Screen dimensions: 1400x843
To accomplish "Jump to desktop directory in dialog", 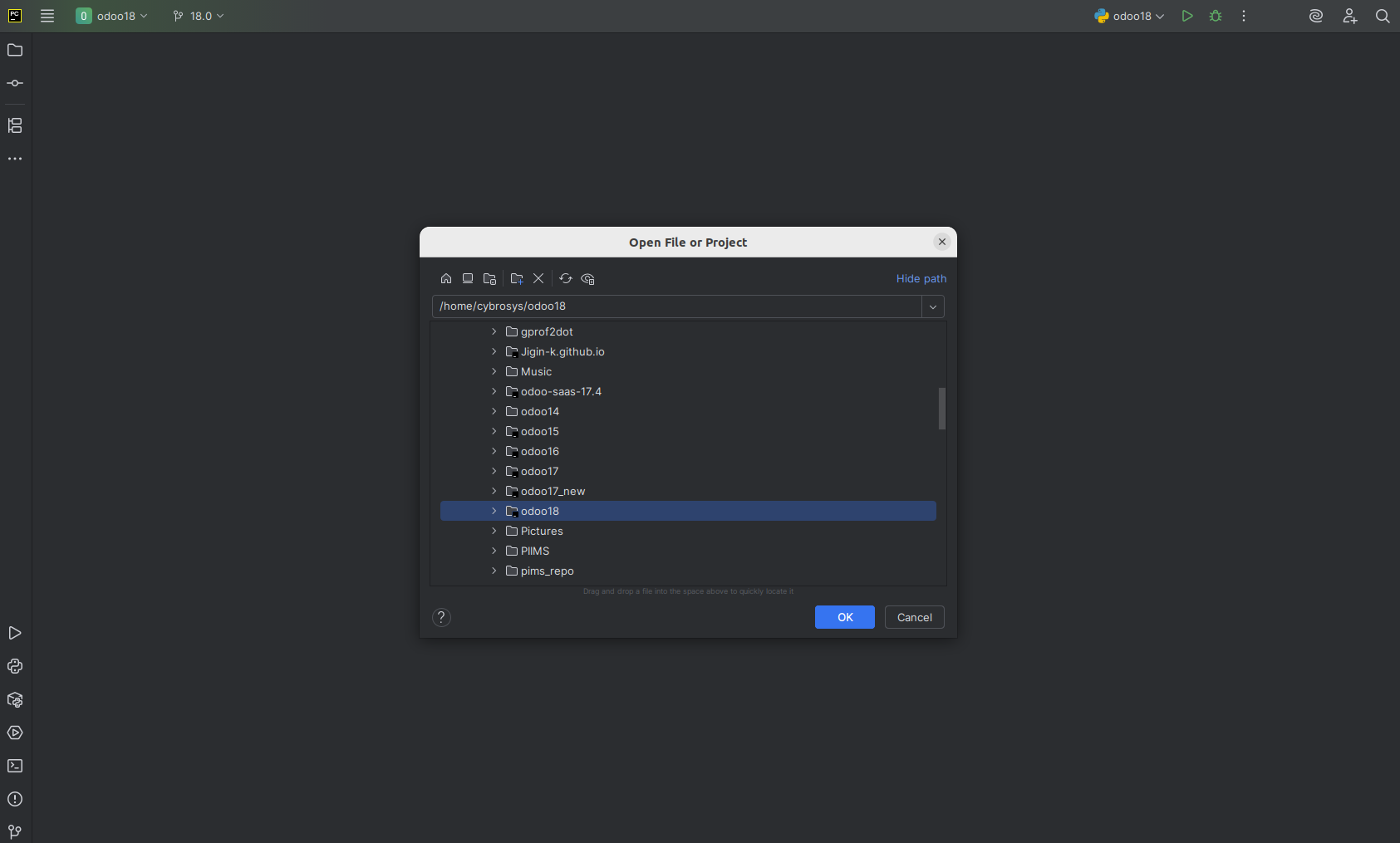I will tap(468, 278).
